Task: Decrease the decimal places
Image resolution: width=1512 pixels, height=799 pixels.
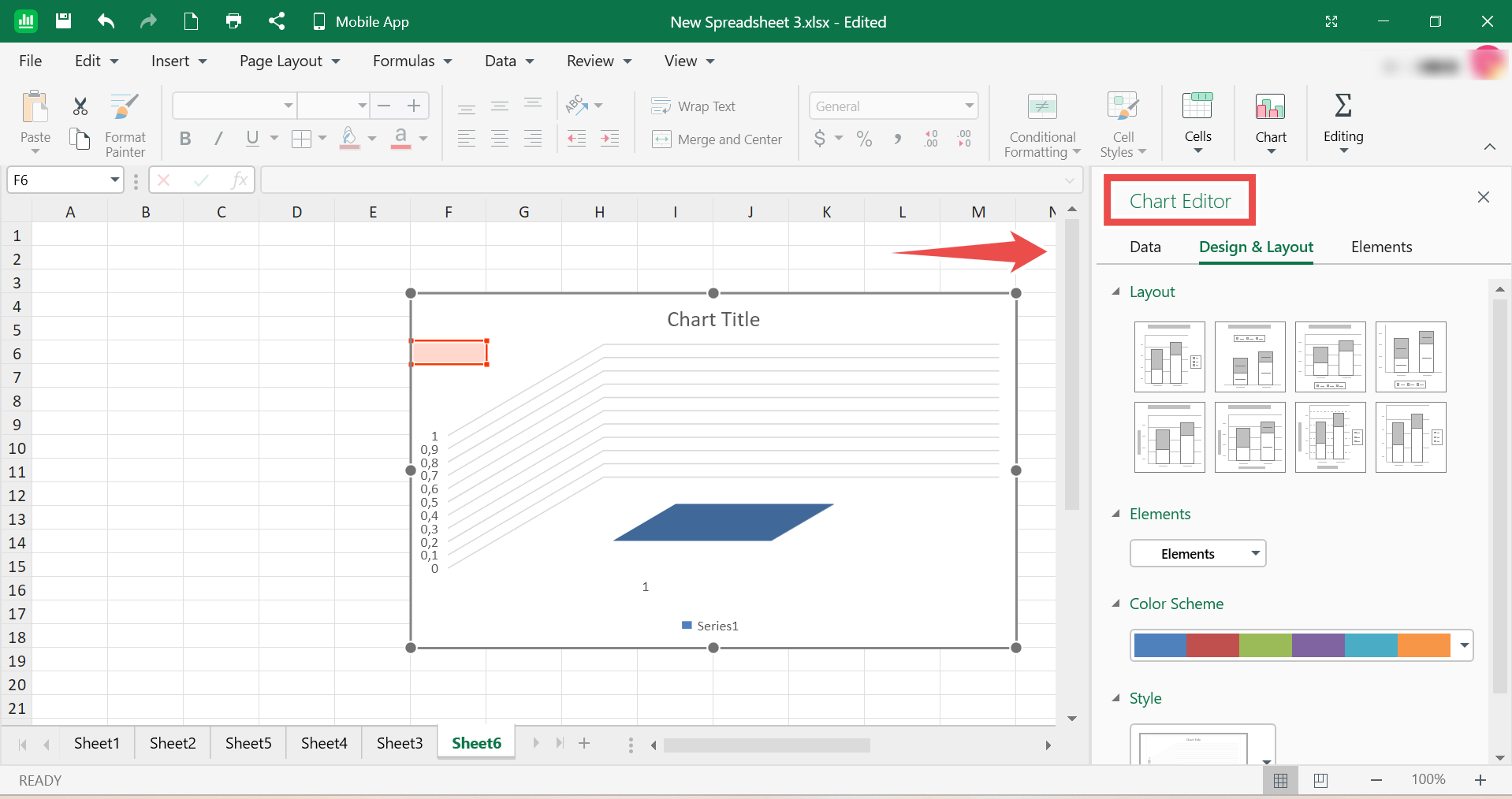Action: coord(964,139)
